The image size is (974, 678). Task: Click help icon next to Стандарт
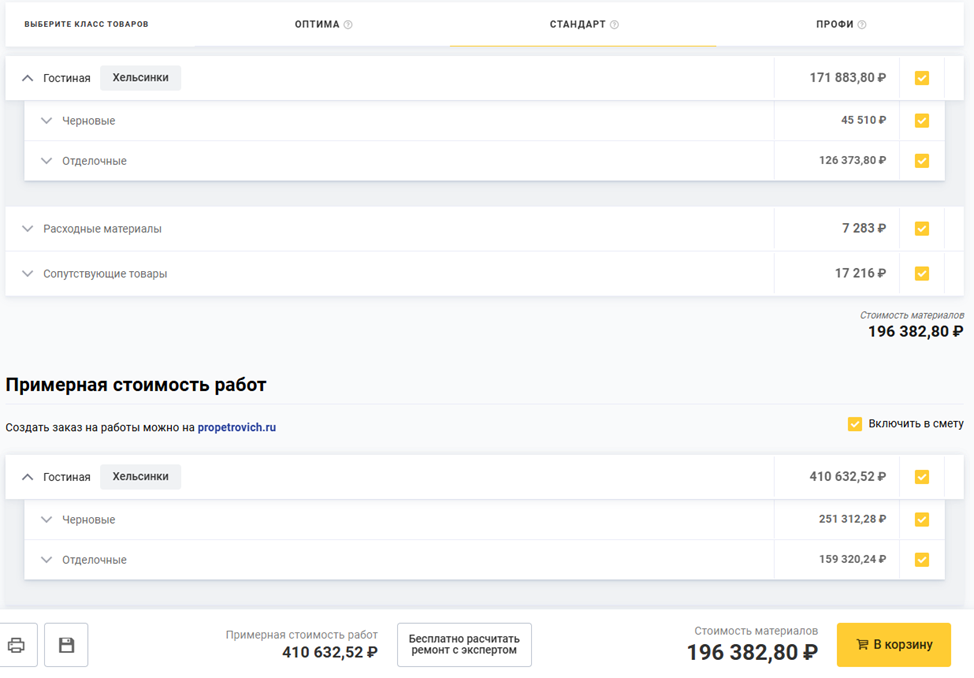pyautogui.click(x=614, y=25)
